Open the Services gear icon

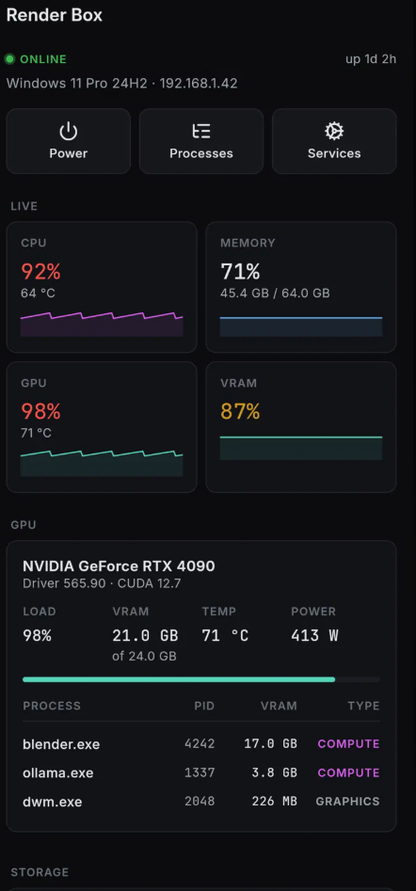coord(334,132)
